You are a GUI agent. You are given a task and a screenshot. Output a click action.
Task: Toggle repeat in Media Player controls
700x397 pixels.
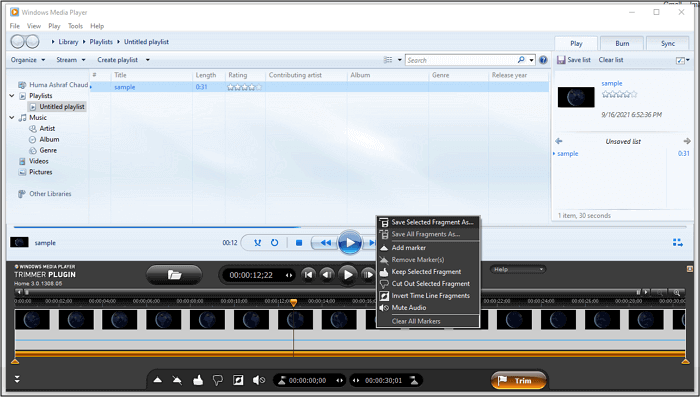pyautogui.click(x=275, y=242)
